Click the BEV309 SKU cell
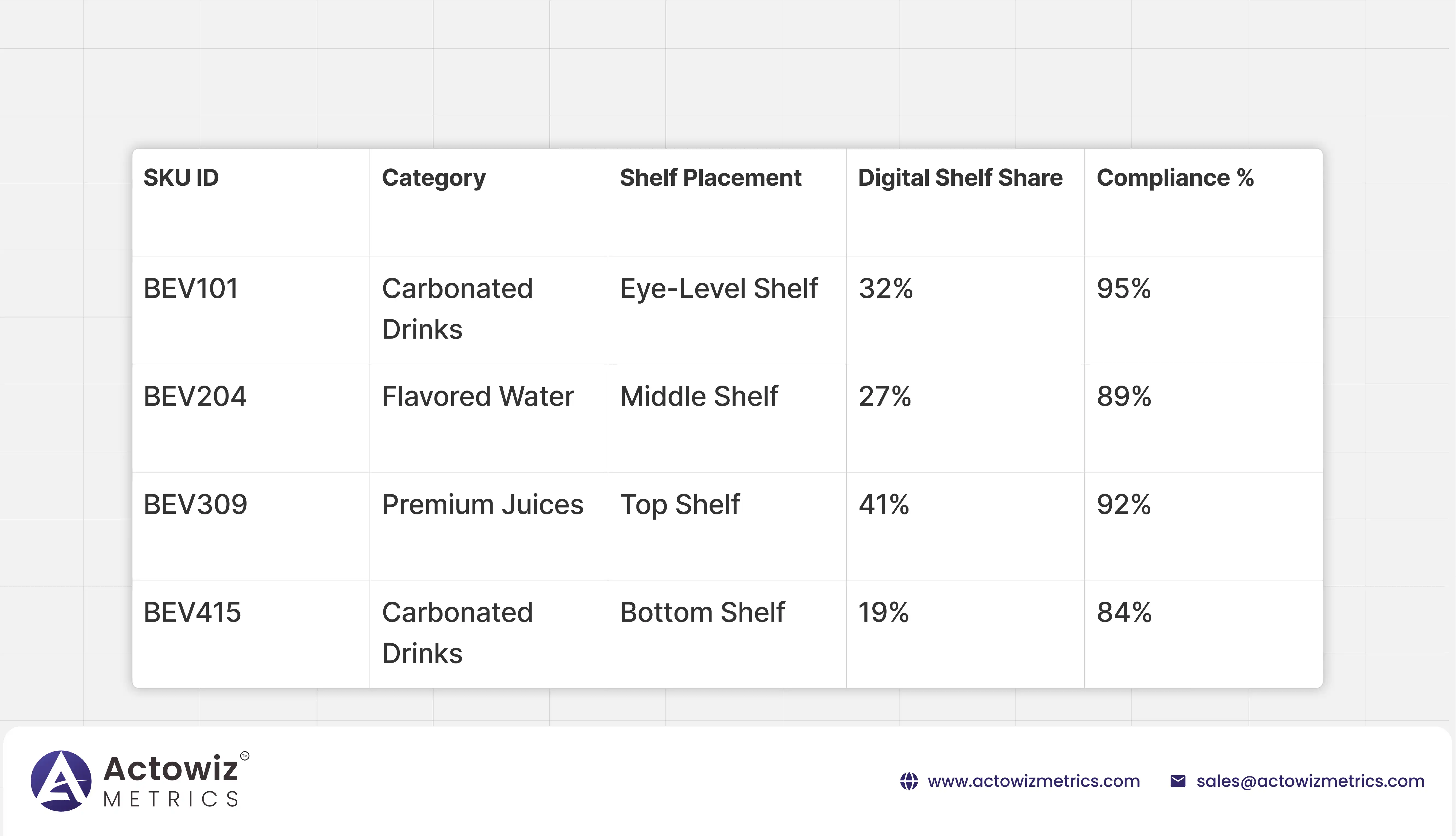This screenshot has width=1456, height=836. [195, 505]
